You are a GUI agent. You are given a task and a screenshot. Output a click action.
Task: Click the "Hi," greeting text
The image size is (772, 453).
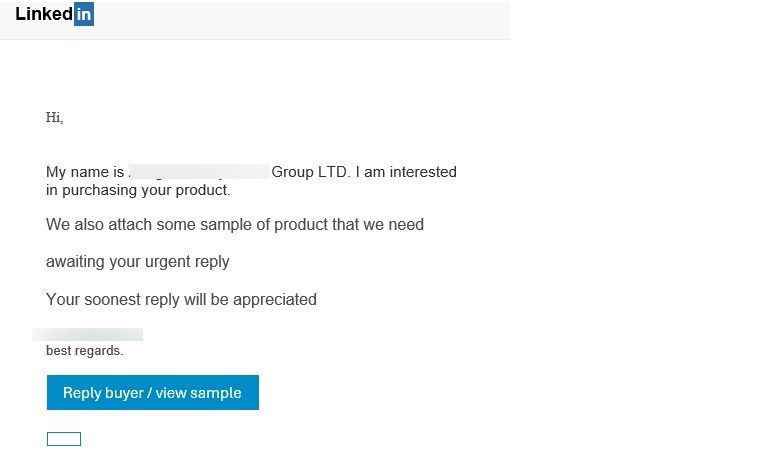54,118
